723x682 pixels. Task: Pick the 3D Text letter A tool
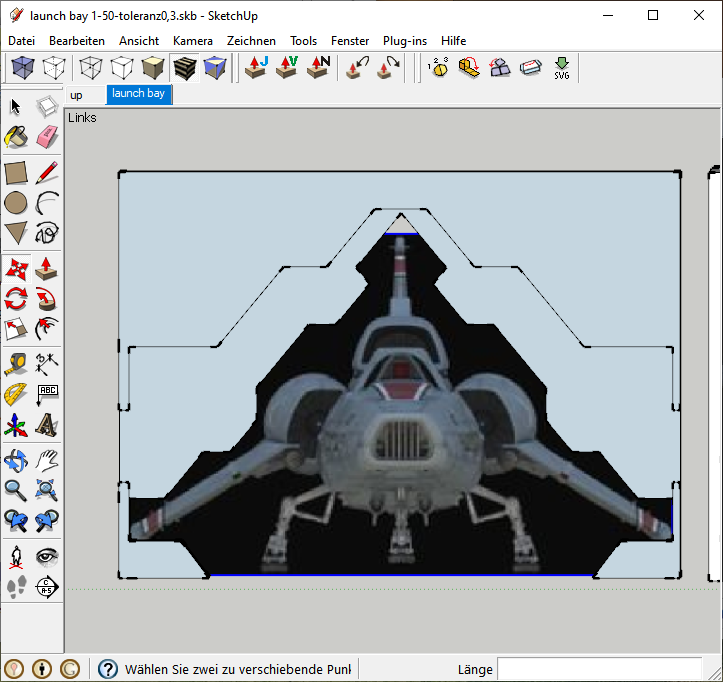click(x=47, y=425)
